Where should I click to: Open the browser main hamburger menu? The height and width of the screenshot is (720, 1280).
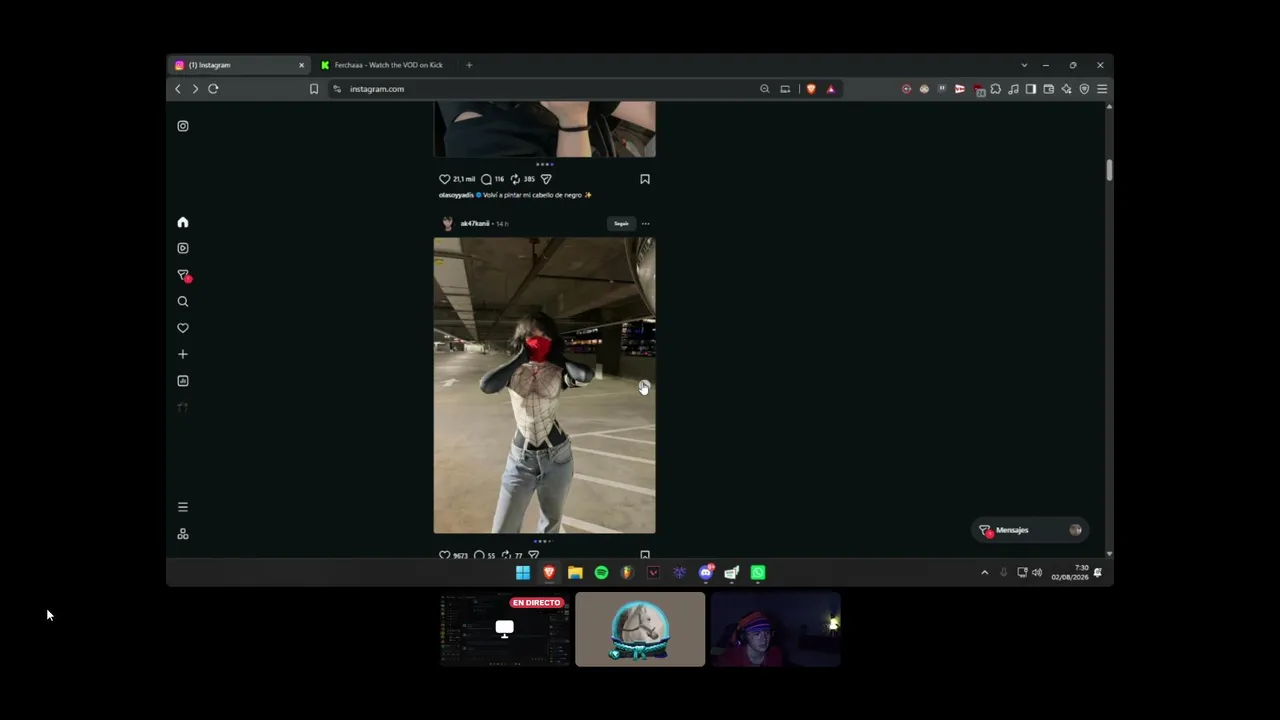point(1102,89)
